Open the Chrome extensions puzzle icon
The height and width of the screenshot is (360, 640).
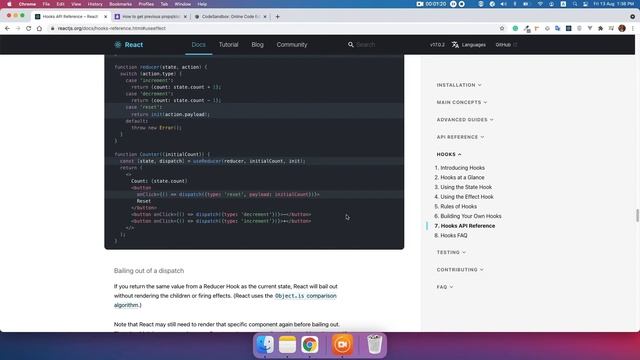(x=600, y=28)
